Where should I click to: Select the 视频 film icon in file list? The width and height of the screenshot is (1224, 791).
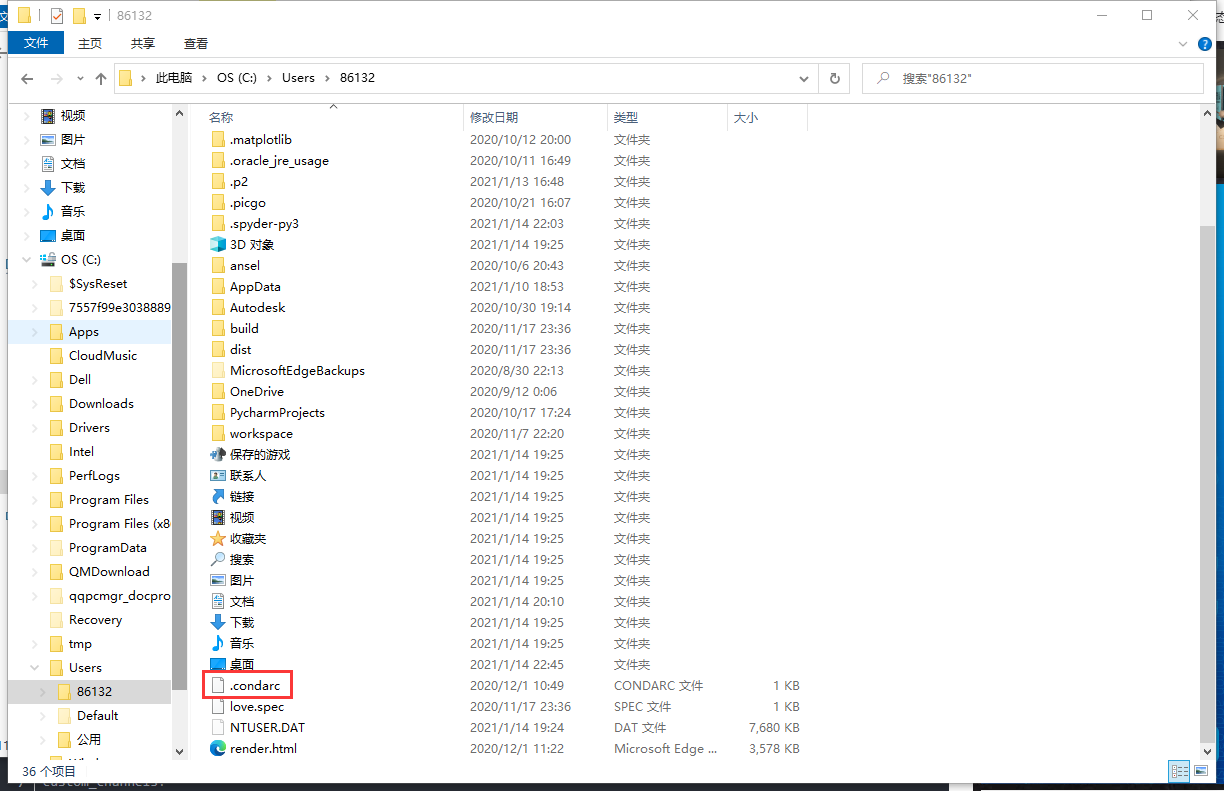click(219, 518)
